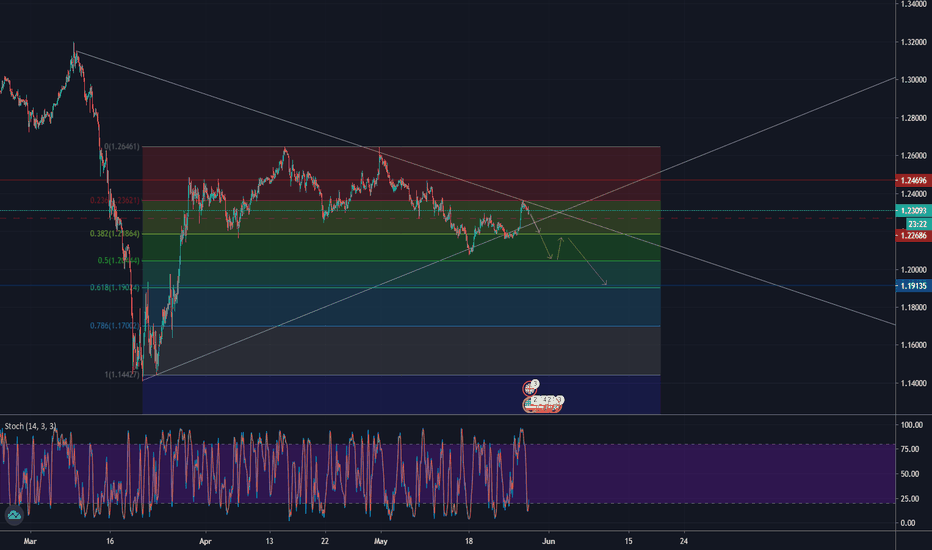Click the 1.16000 tick on price axis
The height and width of the screenshot is (550, 932).
(x=913, y=345)
